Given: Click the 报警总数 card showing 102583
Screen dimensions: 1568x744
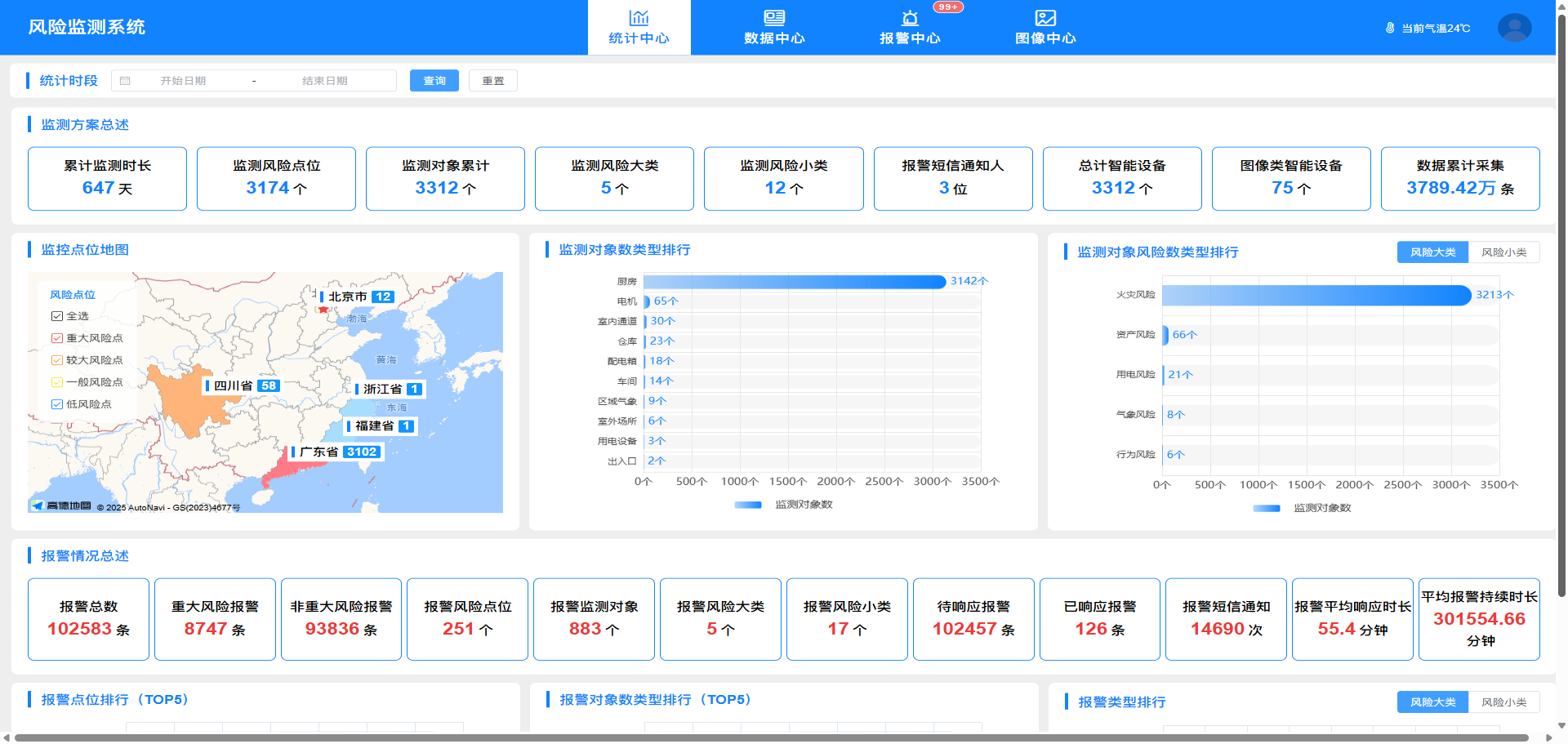Looking at the screenshot, I should (x=88, y=619).
